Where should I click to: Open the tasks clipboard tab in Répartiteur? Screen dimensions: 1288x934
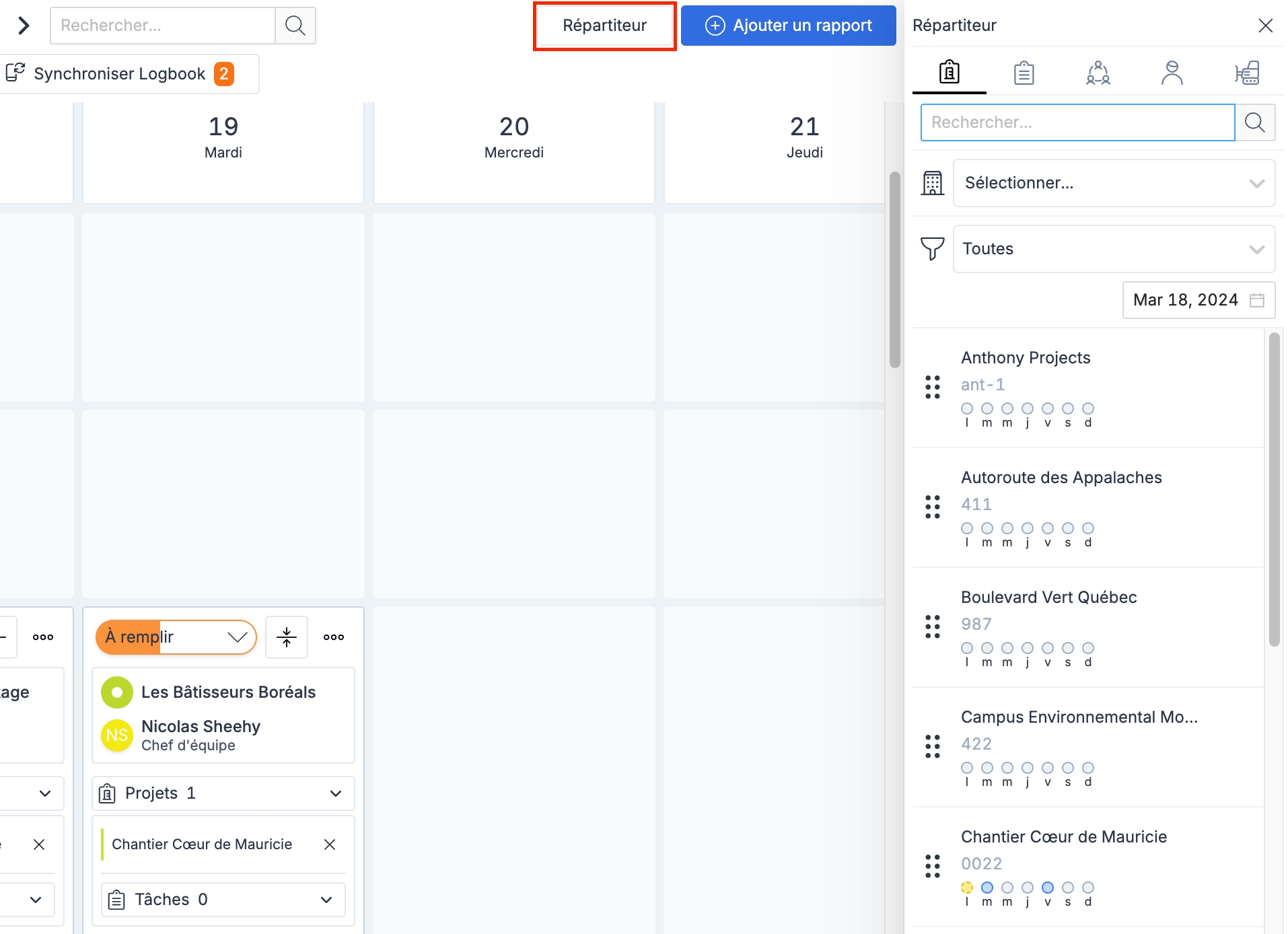1024,73
